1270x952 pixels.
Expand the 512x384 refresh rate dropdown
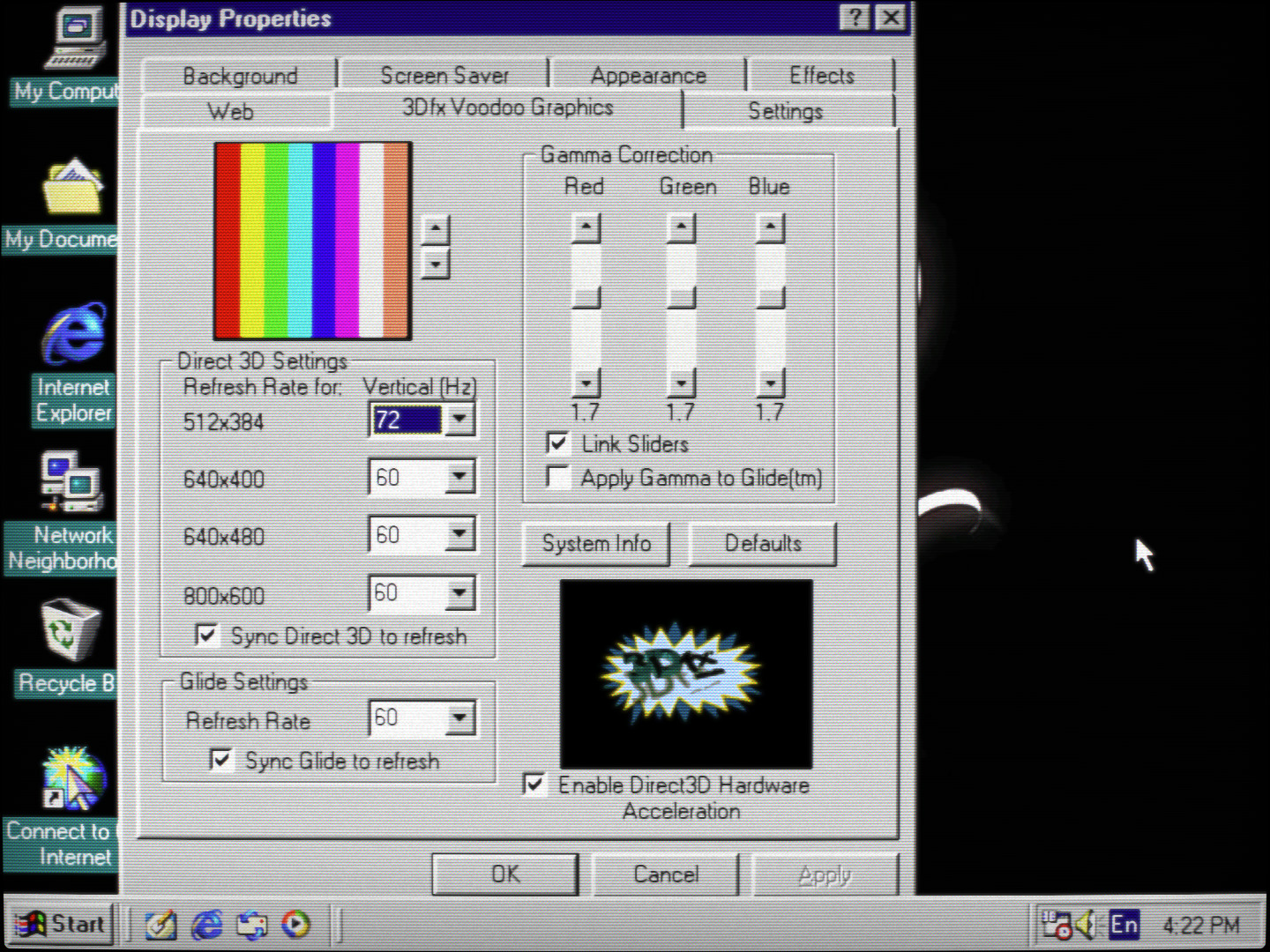click(459, 420)
